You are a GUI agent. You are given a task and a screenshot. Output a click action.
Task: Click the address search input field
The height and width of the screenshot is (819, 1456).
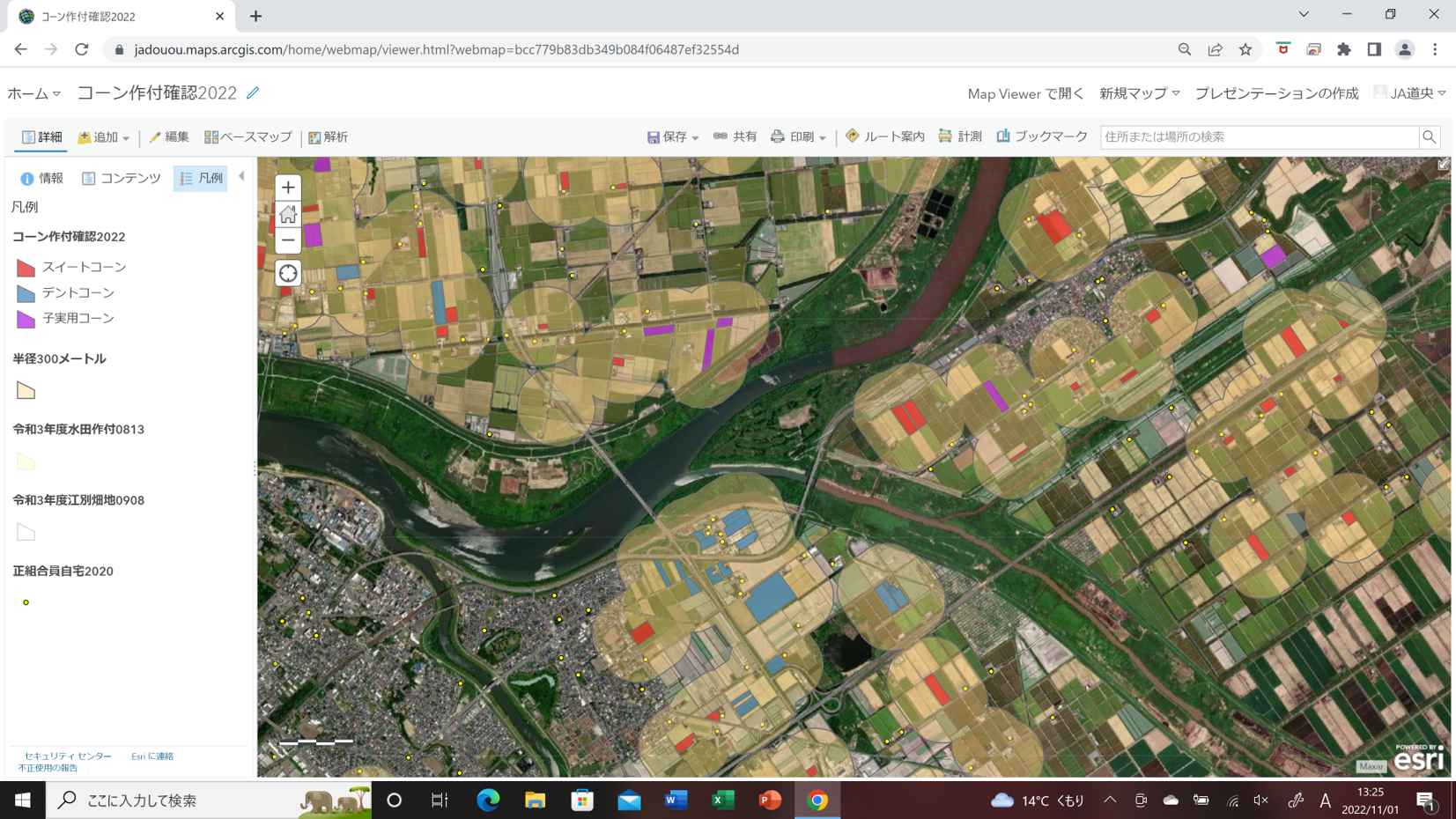click(x=1259, y=137)
